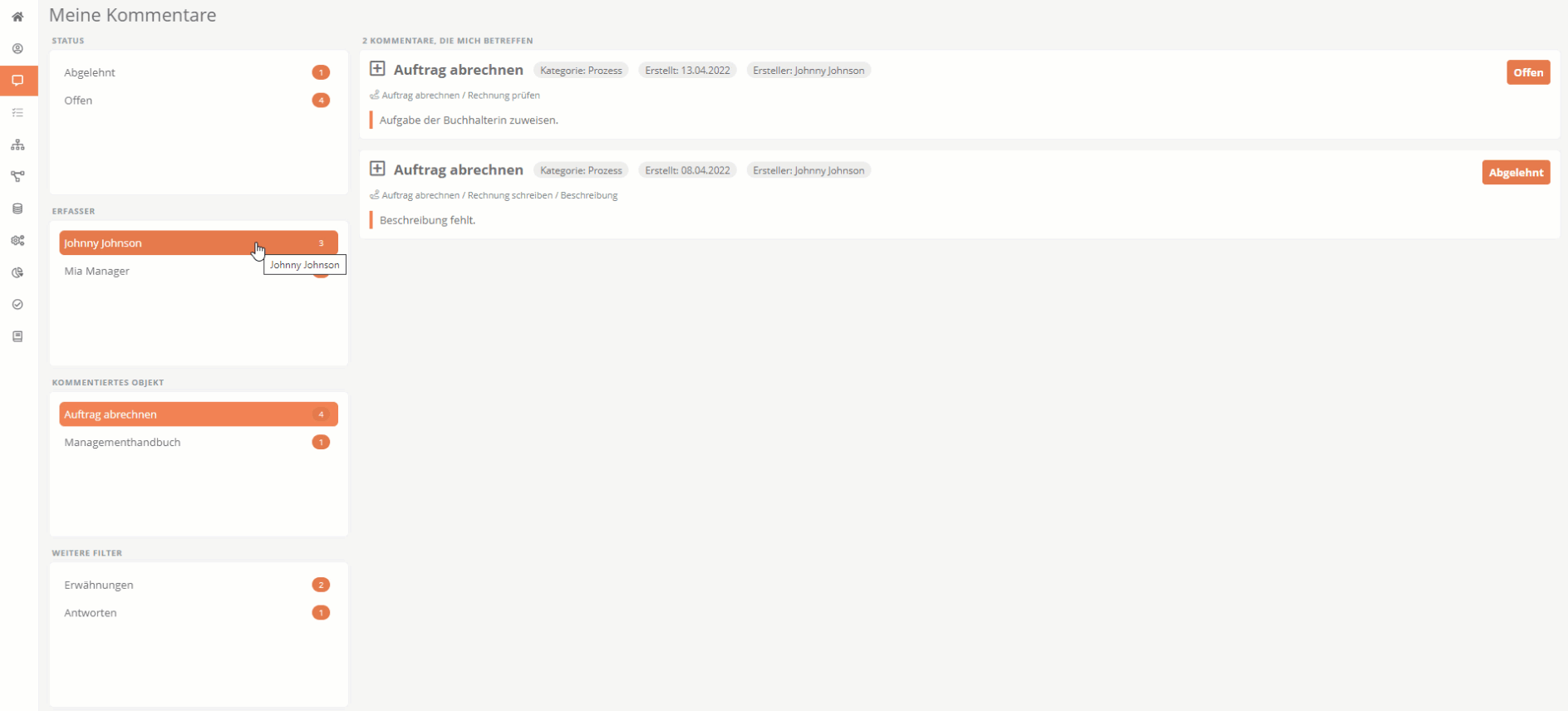Click comment text Aufgabe der Buchhalterin zuweisen

469,120
